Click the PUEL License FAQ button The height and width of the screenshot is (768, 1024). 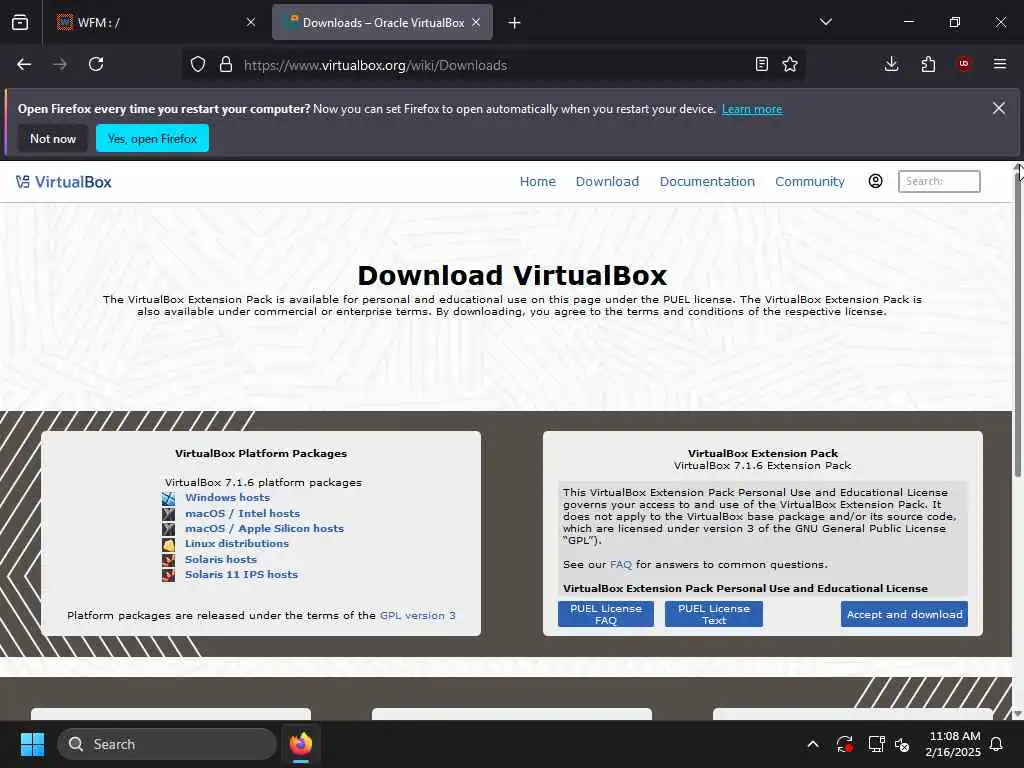(x=606, y=614)
